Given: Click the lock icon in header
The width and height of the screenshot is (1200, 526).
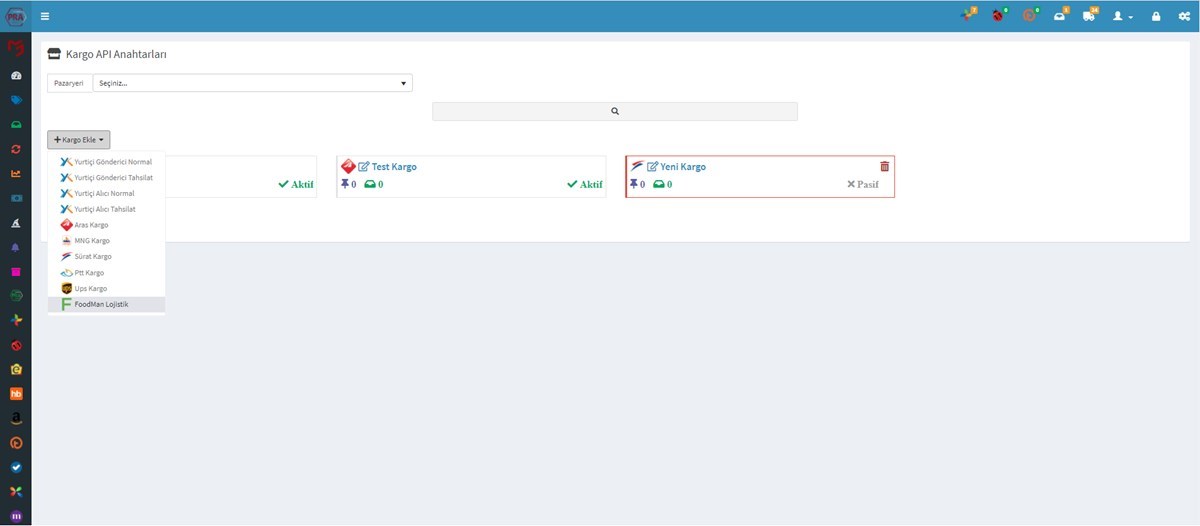Looking at the screenshot, I should click(1156, 17).
